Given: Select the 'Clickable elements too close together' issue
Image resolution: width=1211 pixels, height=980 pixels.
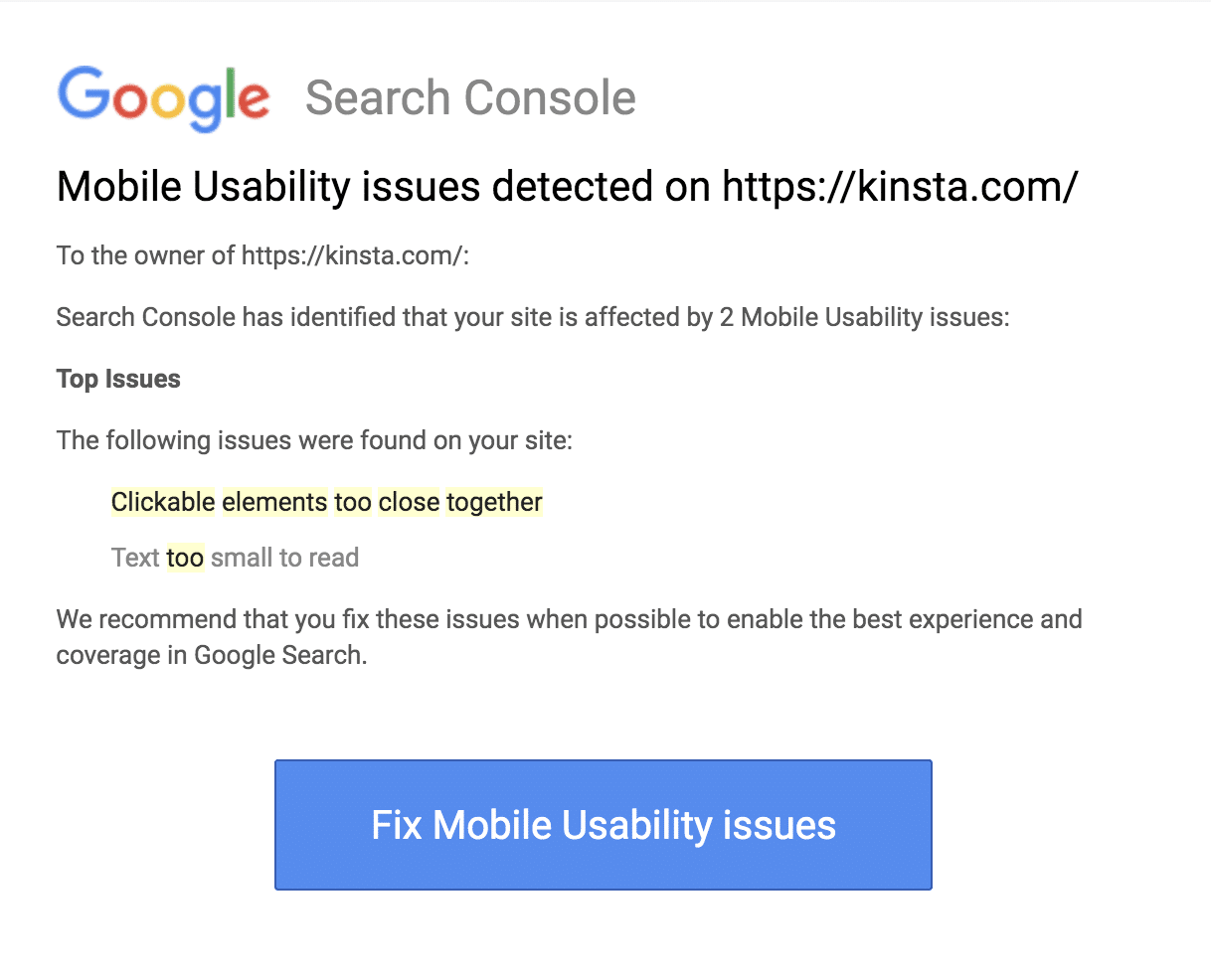Looking at the screenshot, I should 326,502.
